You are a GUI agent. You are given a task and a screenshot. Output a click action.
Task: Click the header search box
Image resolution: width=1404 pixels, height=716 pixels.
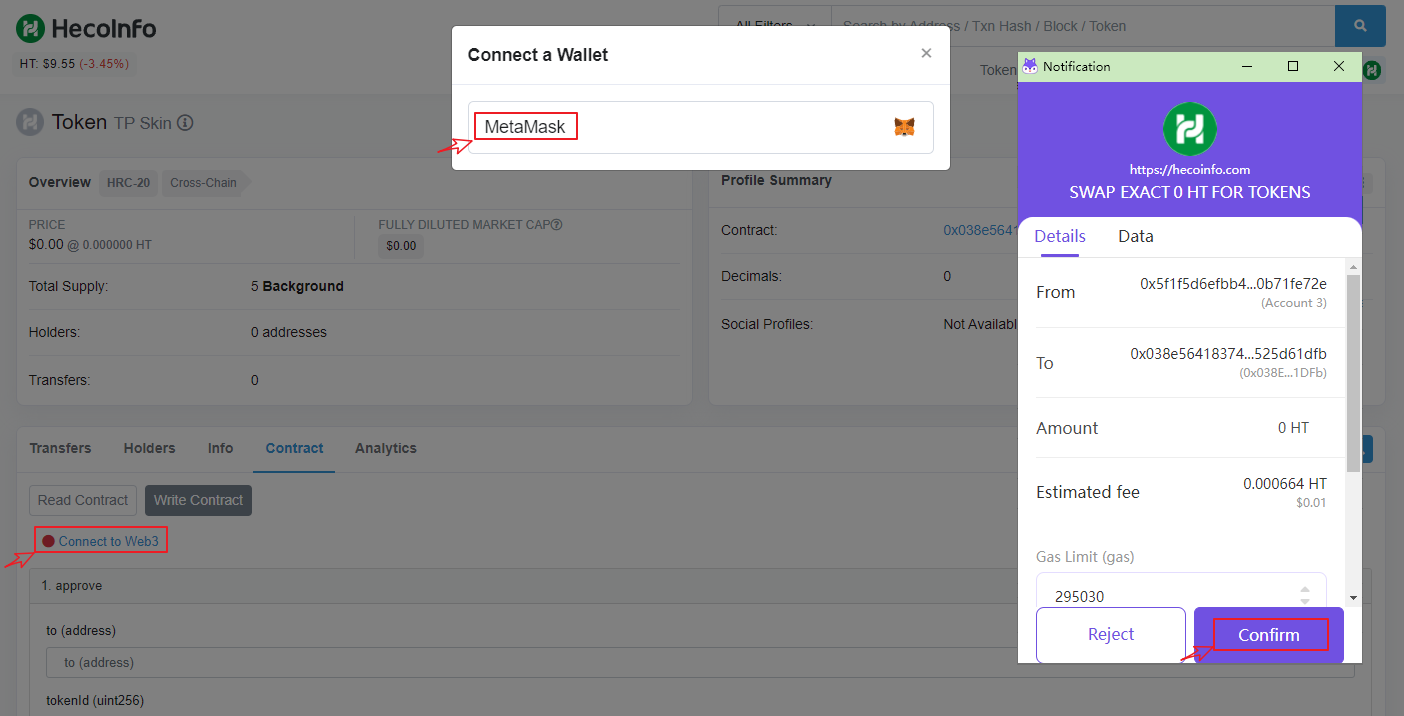1083,26
